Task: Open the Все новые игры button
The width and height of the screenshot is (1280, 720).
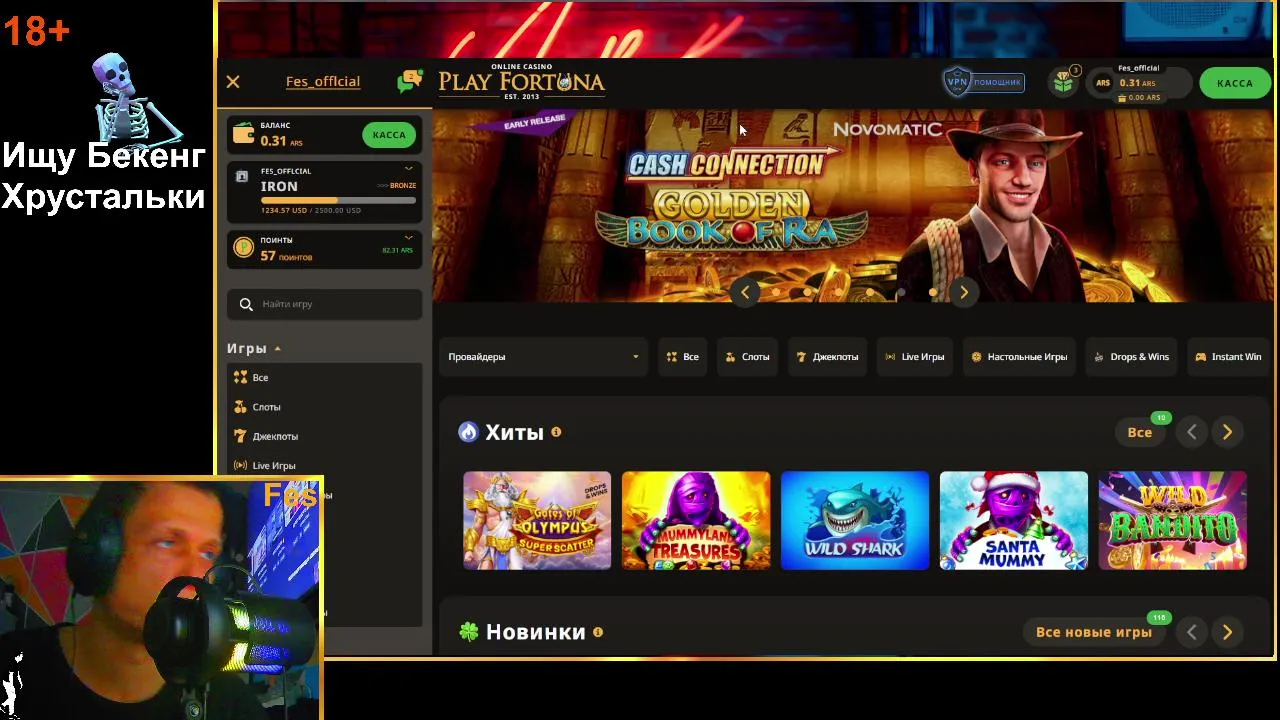Action: click(1094, 632)
